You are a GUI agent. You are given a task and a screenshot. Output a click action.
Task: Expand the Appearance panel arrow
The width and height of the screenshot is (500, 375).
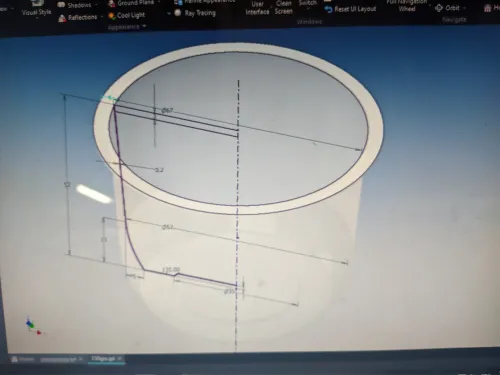click(144, 26)
